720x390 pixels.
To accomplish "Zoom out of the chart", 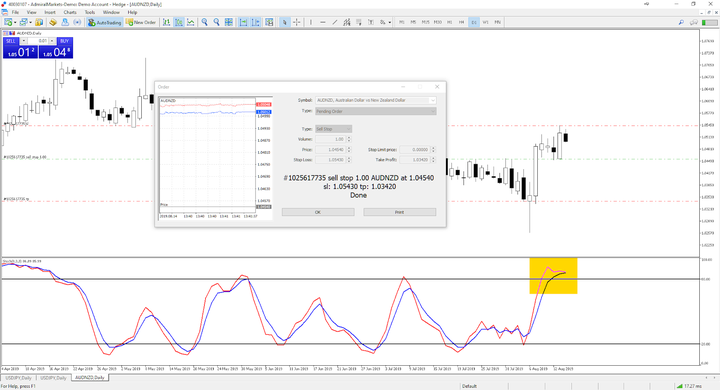I will pyautogui.click(x=216, y=22).
